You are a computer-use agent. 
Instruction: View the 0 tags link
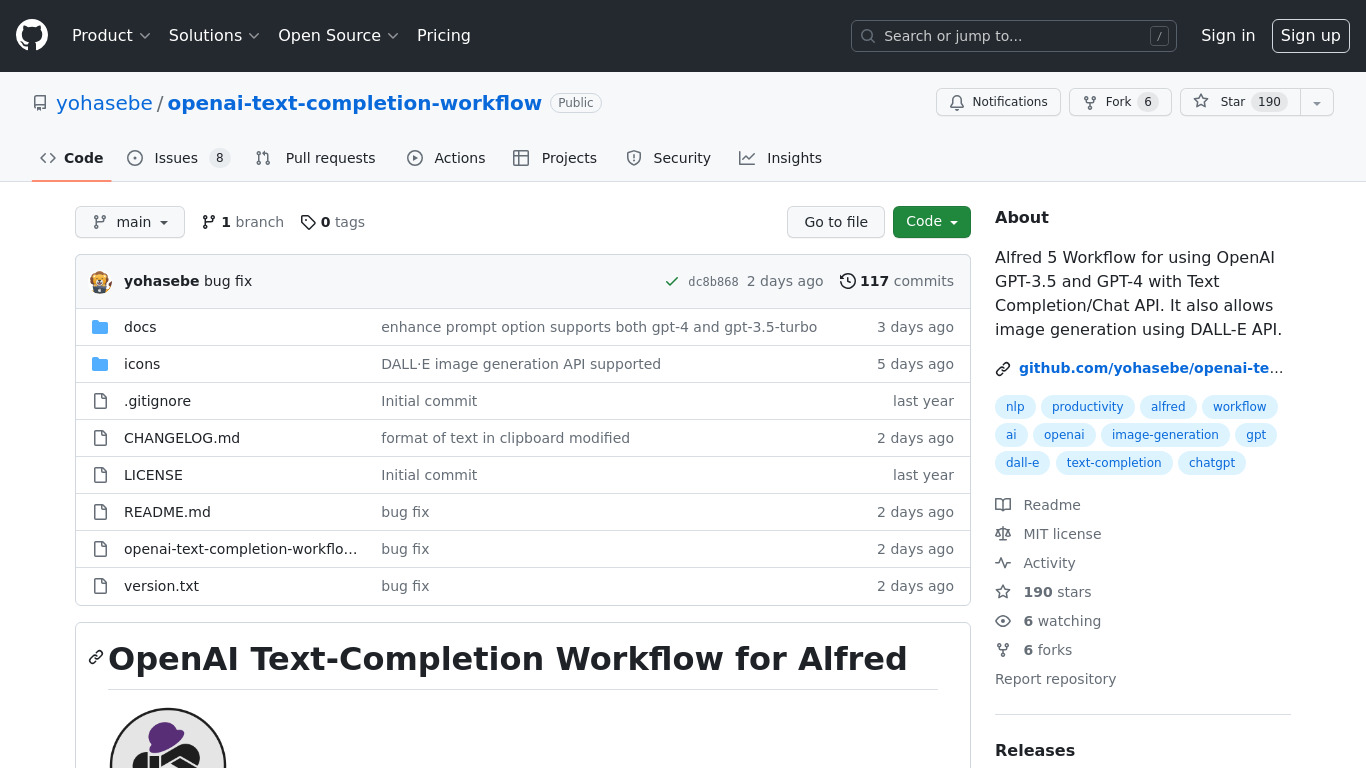[x=333, y=222]
